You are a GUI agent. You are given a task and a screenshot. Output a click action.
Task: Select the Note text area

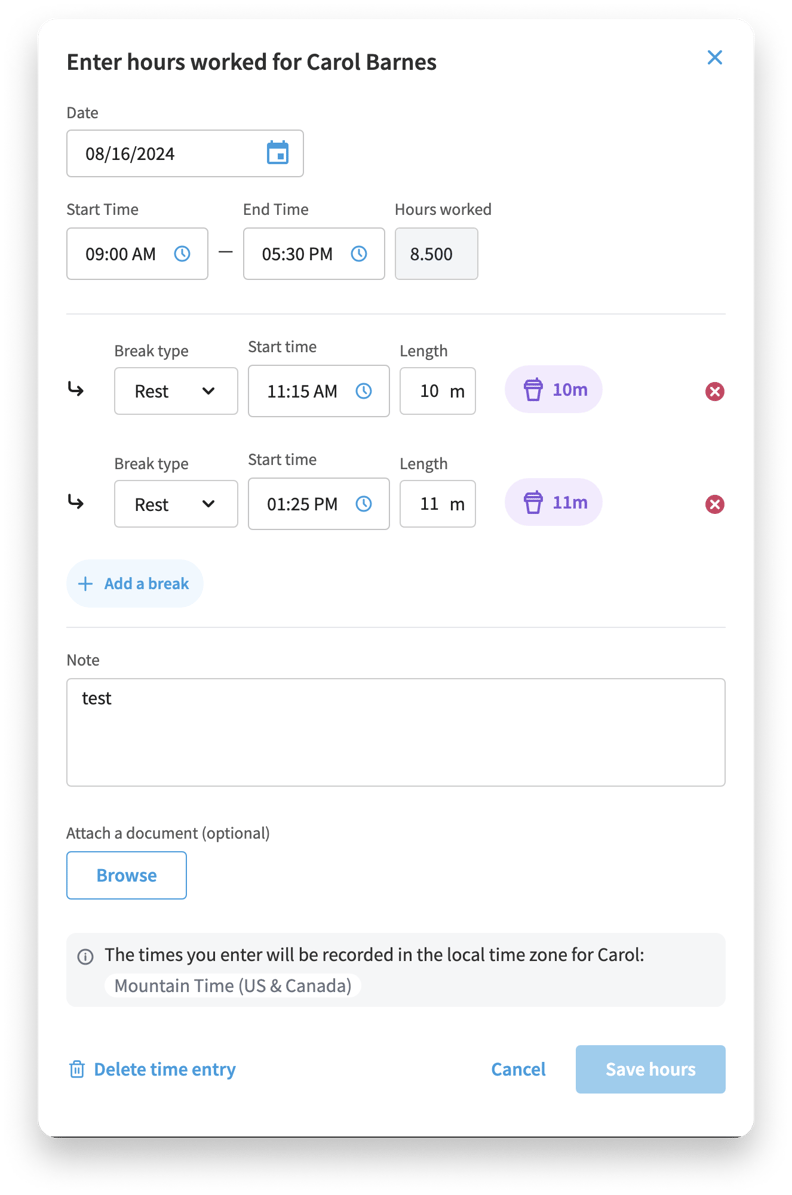396,731
